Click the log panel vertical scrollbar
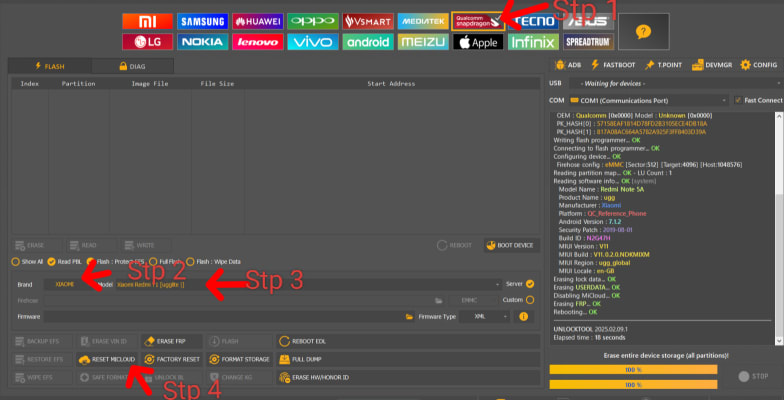This screenshot has height=400, width=784. [x=779, y=228]
